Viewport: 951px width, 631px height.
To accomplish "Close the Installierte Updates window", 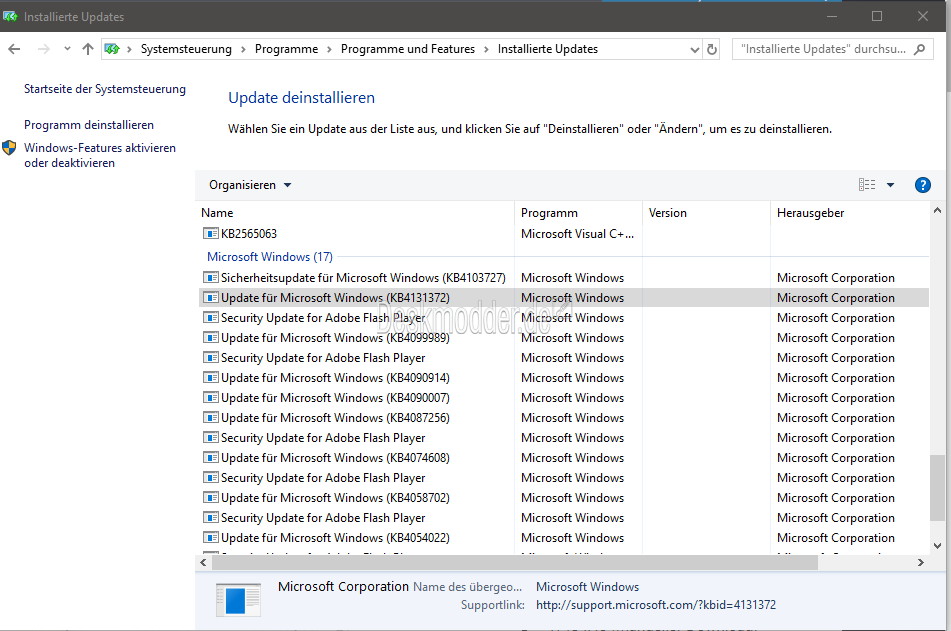I will point(922,16).
